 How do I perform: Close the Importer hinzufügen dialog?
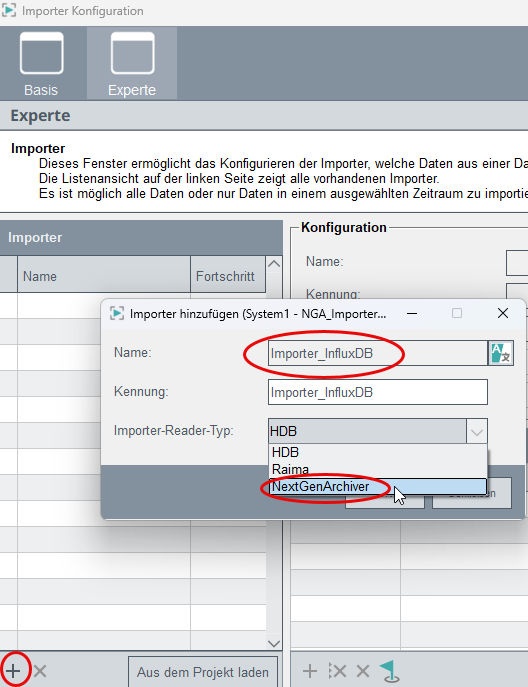[503, 313]
